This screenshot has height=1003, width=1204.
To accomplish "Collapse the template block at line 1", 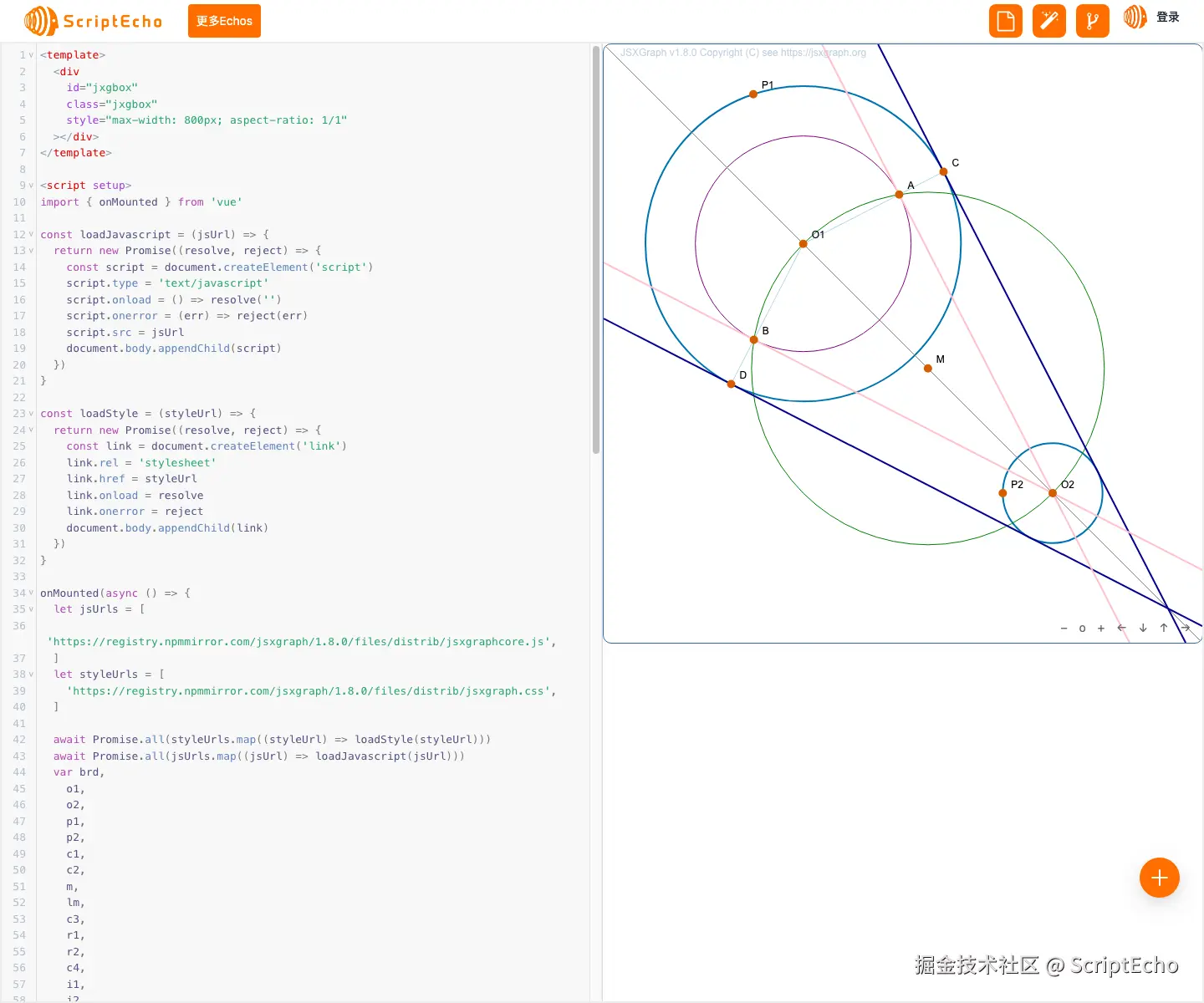I will (x=32, y=55).
